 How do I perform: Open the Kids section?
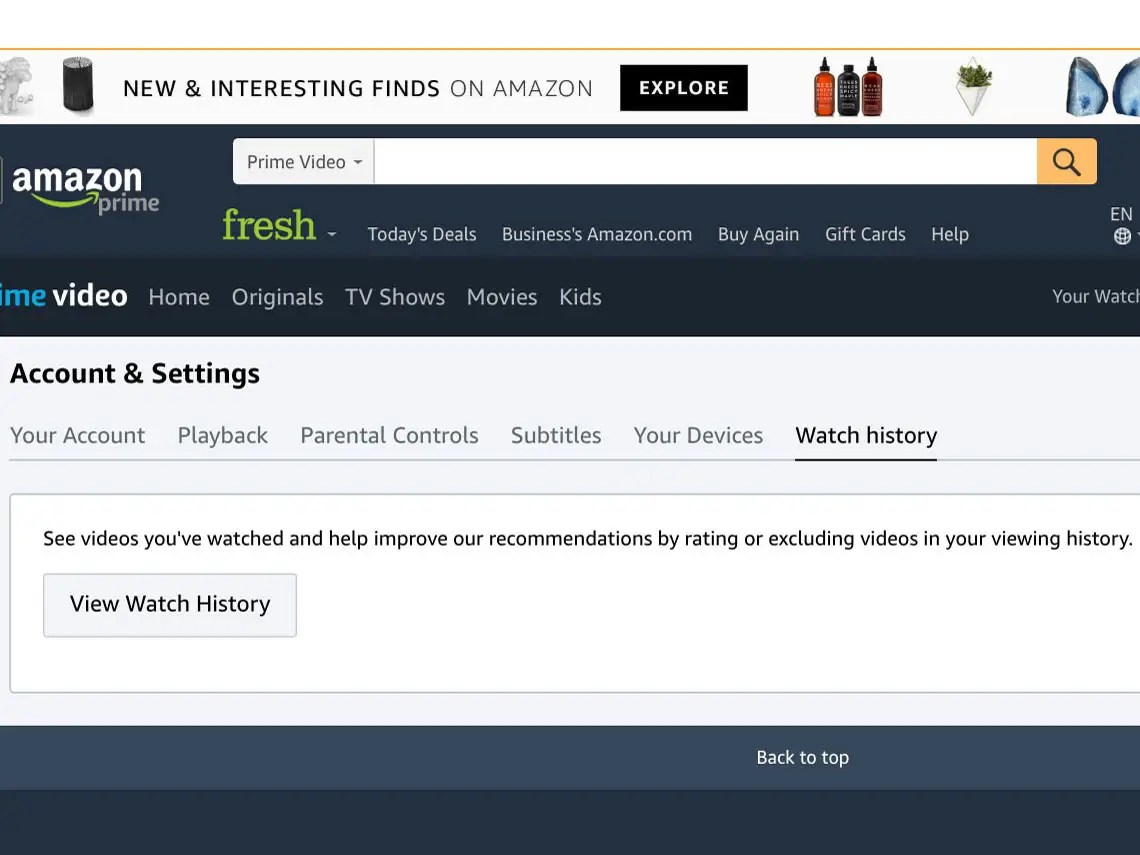[580, 297]
